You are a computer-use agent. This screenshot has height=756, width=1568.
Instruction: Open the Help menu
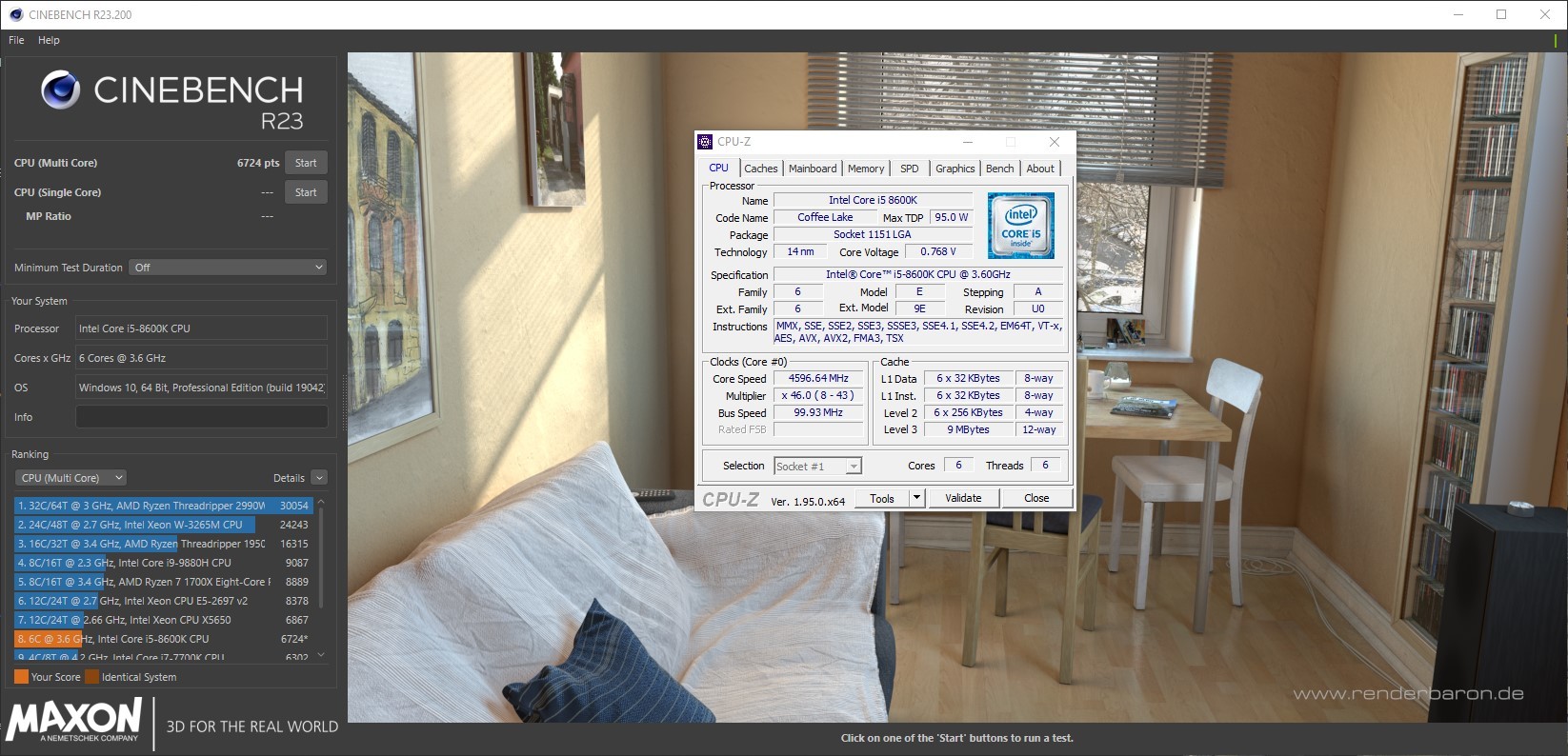click(x=49, y=40)
